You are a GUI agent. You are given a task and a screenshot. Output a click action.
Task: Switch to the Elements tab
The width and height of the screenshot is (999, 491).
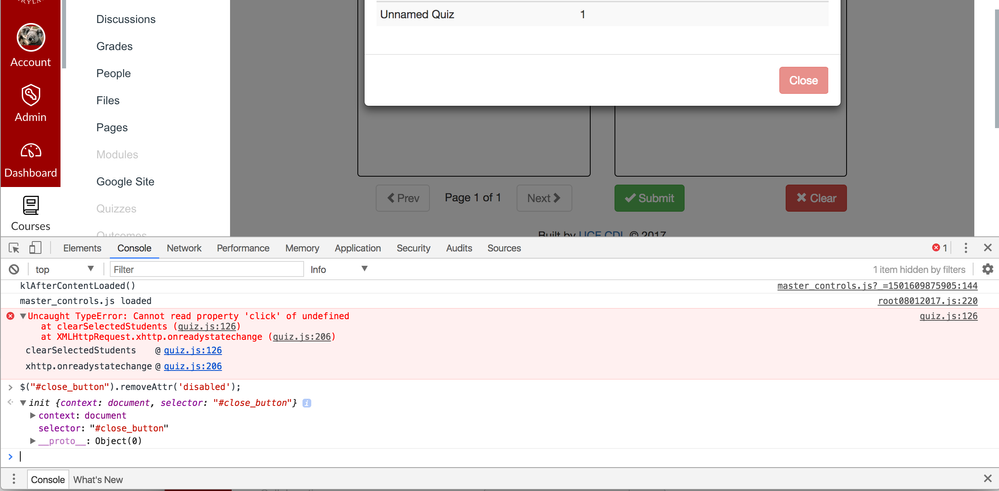pyautogui.click(x=82, y=248)
